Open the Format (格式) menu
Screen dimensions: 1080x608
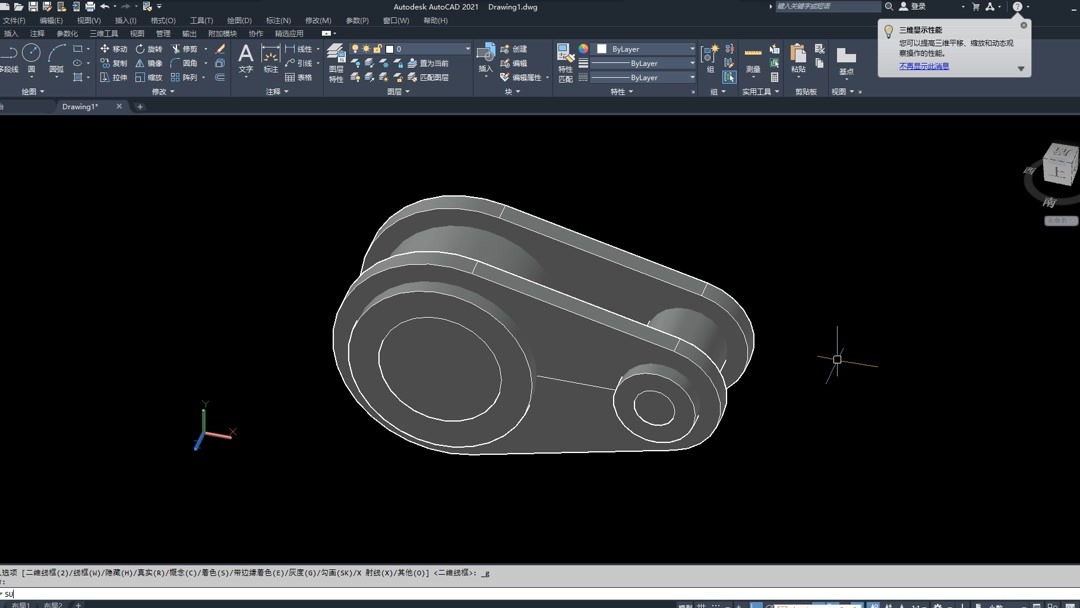point(162,20)
